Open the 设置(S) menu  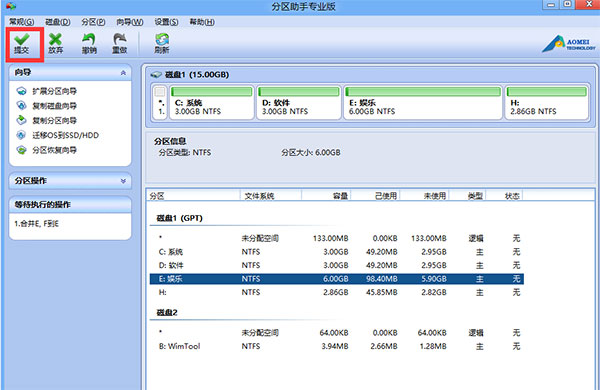pyautogui.click(x=166, y=22)
